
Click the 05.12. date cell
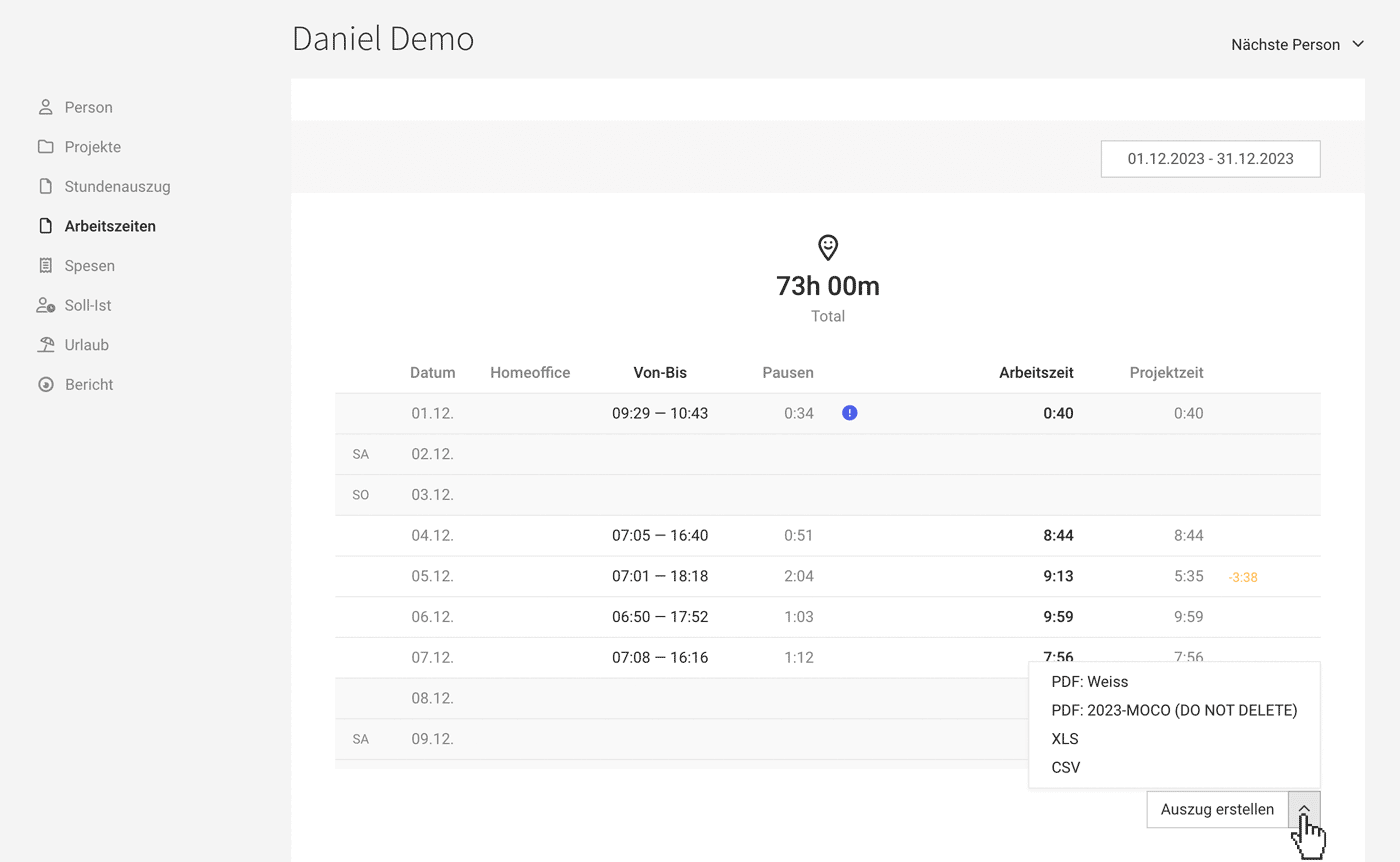coord(432,576)
